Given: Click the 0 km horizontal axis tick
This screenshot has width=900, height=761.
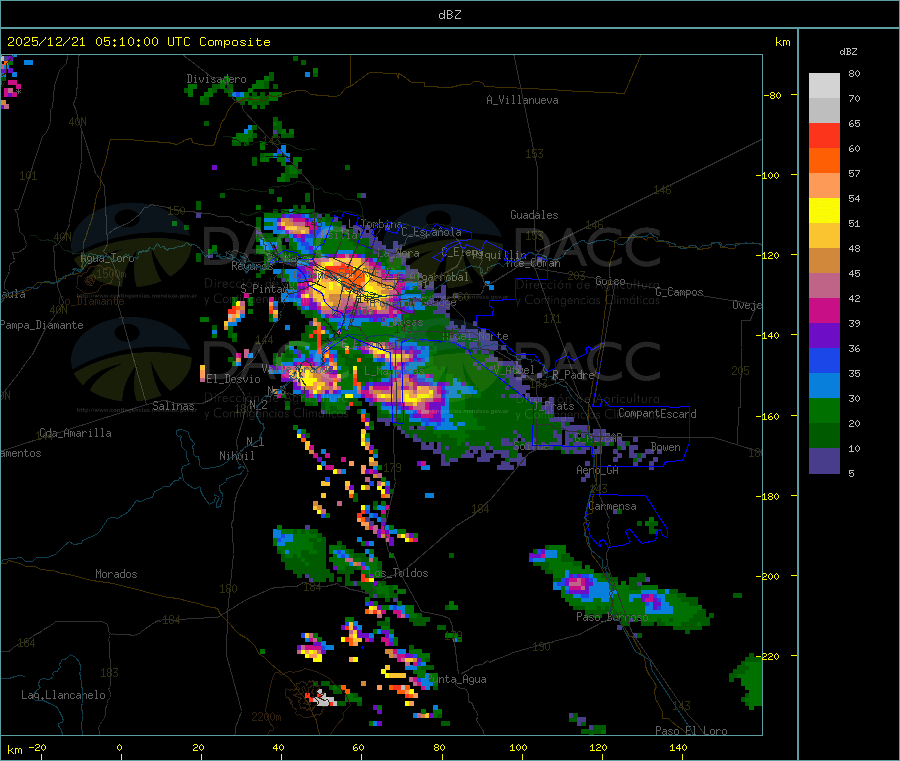Looking at the screenshot, I should [119, 747].
